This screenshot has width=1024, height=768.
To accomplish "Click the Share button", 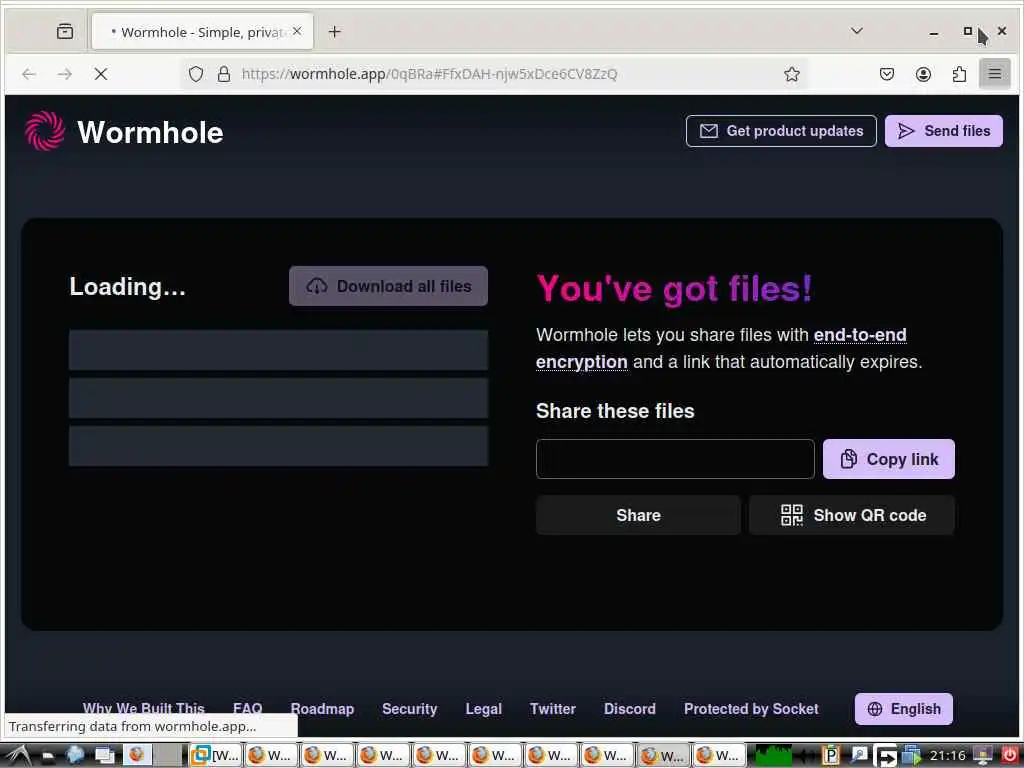I will coord(638,515).
